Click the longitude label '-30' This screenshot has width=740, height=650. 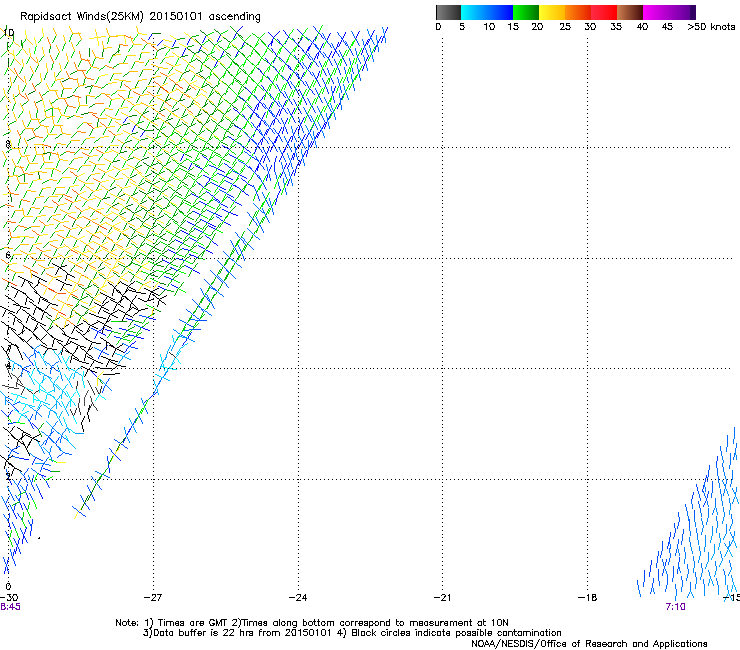9,598
